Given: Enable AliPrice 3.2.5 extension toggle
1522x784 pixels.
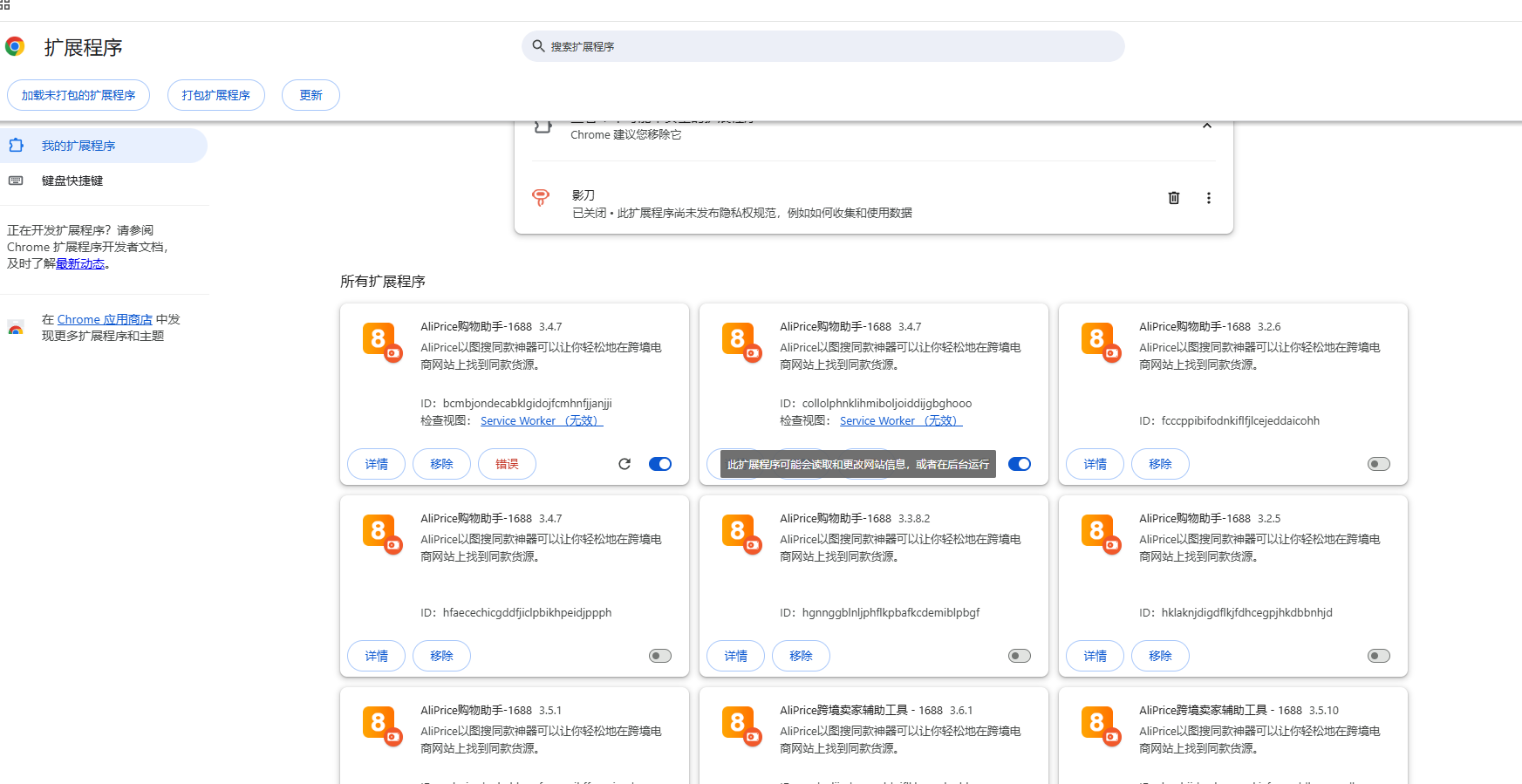Looking at the screenshot, I should (x=1378, y=656).
